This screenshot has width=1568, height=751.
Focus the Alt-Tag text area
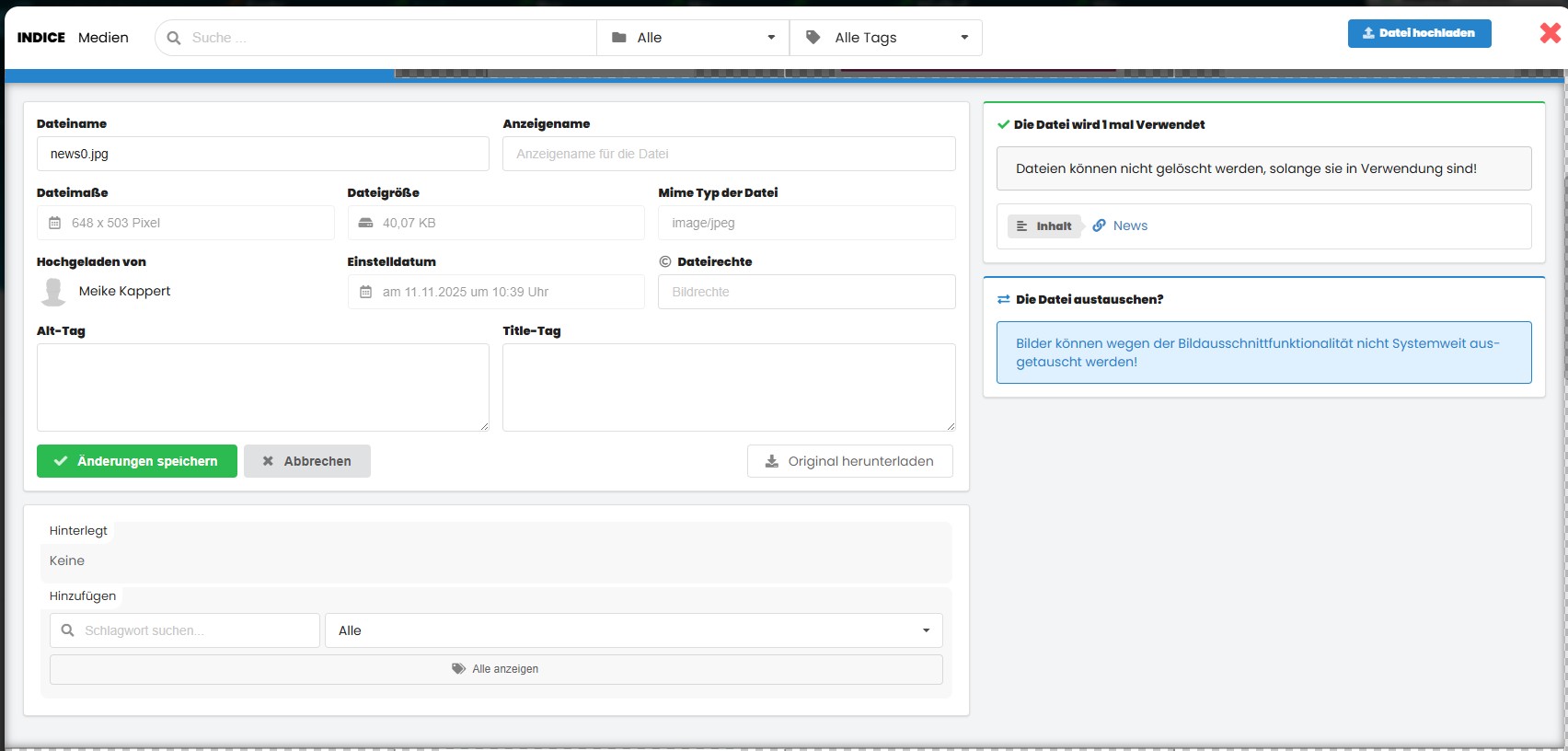coord(262,387)
